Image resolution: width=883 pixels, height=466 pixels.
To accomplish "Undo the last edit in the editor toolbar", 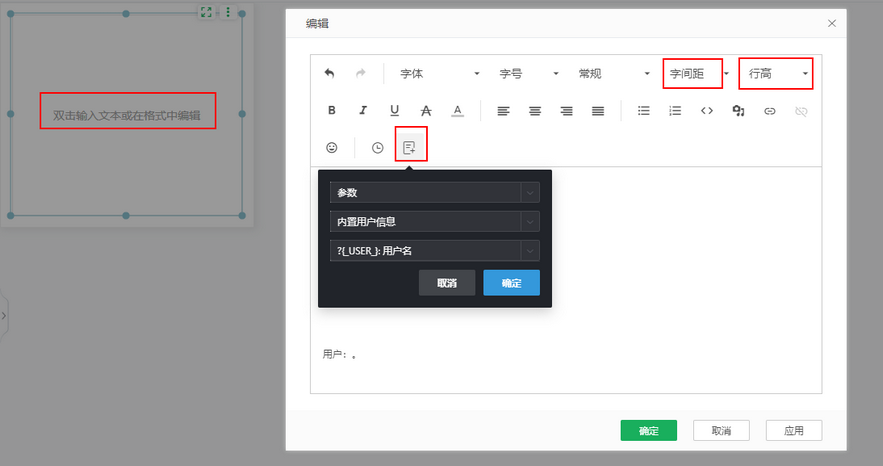I will click(x=329, y=73).
